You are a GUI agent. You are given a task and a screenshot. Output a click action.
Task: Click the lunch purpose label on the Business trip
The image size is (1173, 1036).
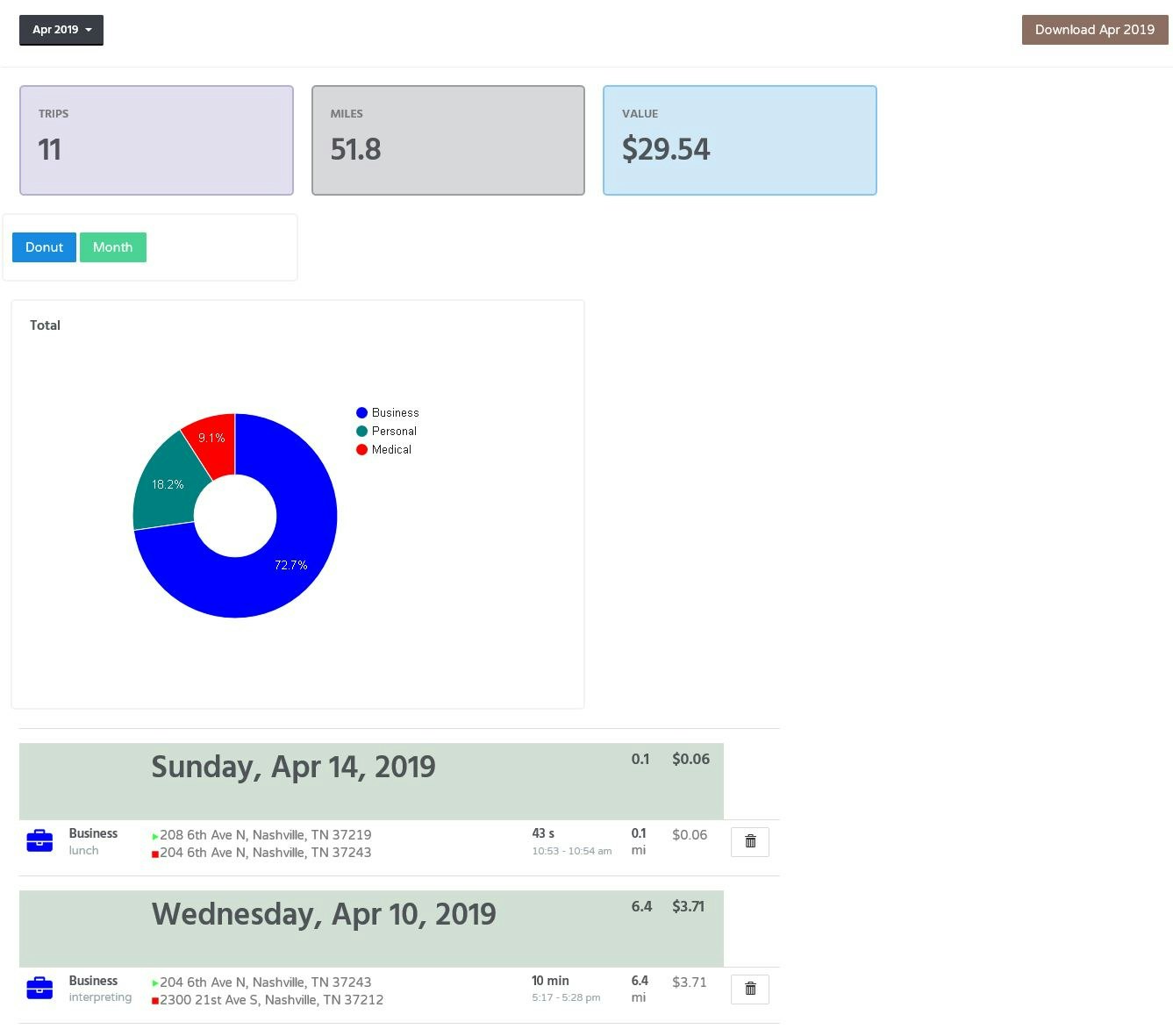tap(83, 850)
